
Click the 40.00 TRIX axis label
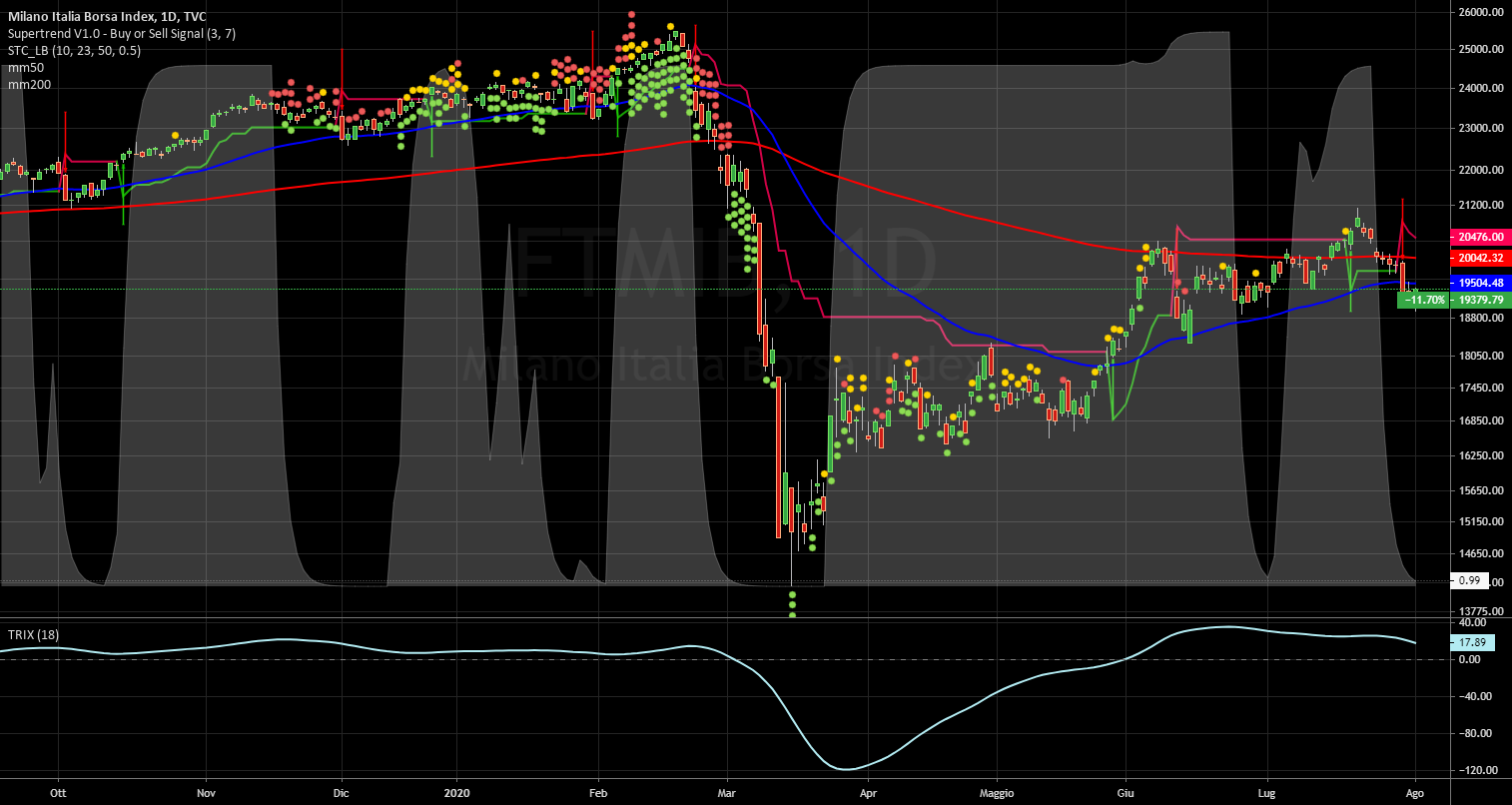[x=1472, y=622]
